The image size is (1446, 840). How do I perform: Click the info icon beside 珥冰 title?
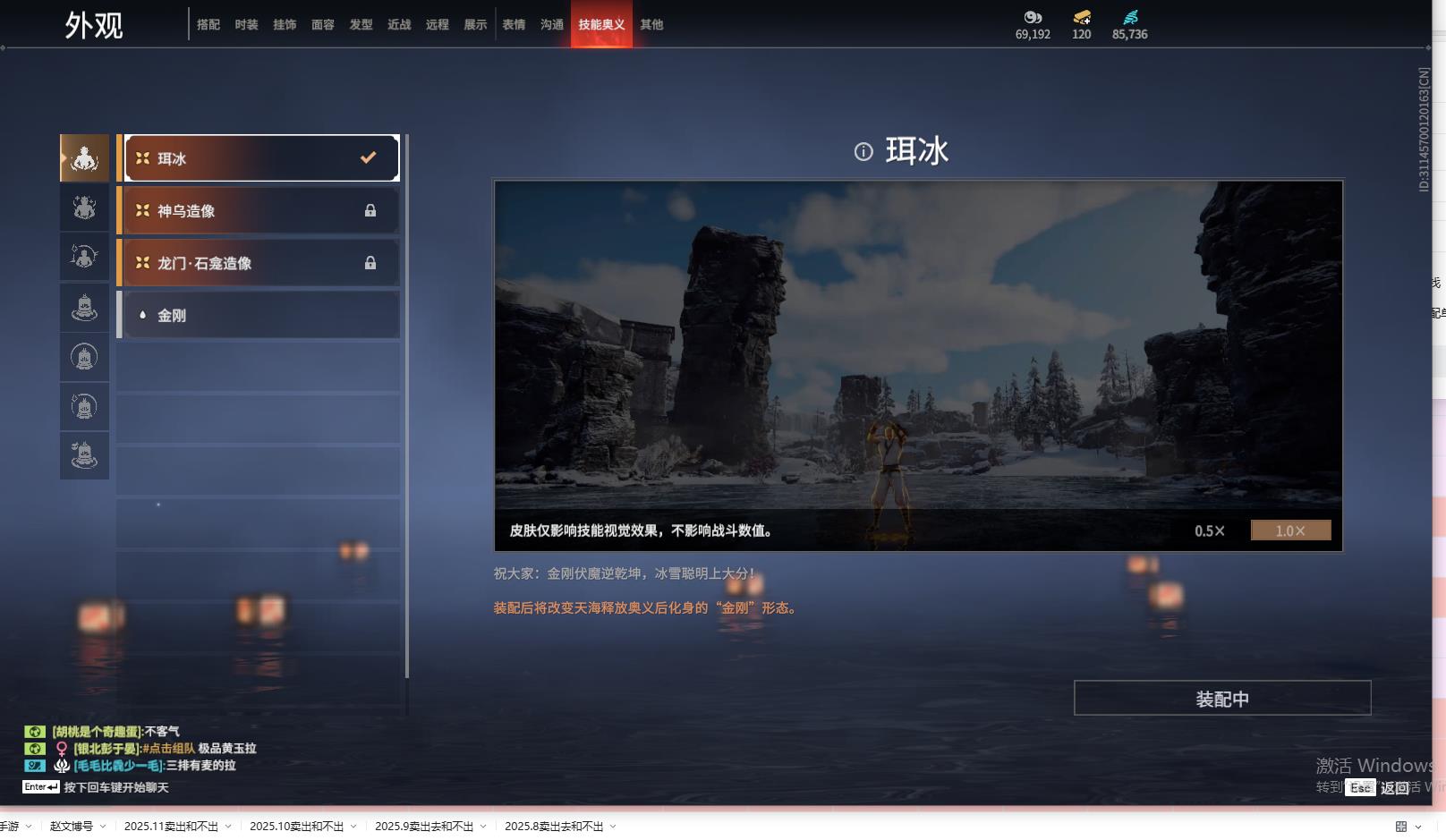tap(863, 152)
